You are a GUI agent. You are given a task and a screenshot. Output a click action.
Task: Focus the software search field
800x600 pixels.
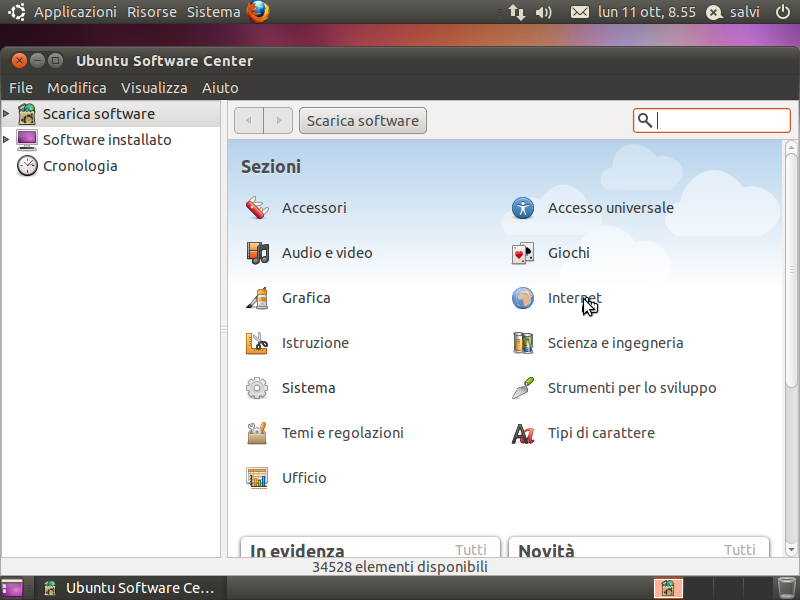[712, 121]
